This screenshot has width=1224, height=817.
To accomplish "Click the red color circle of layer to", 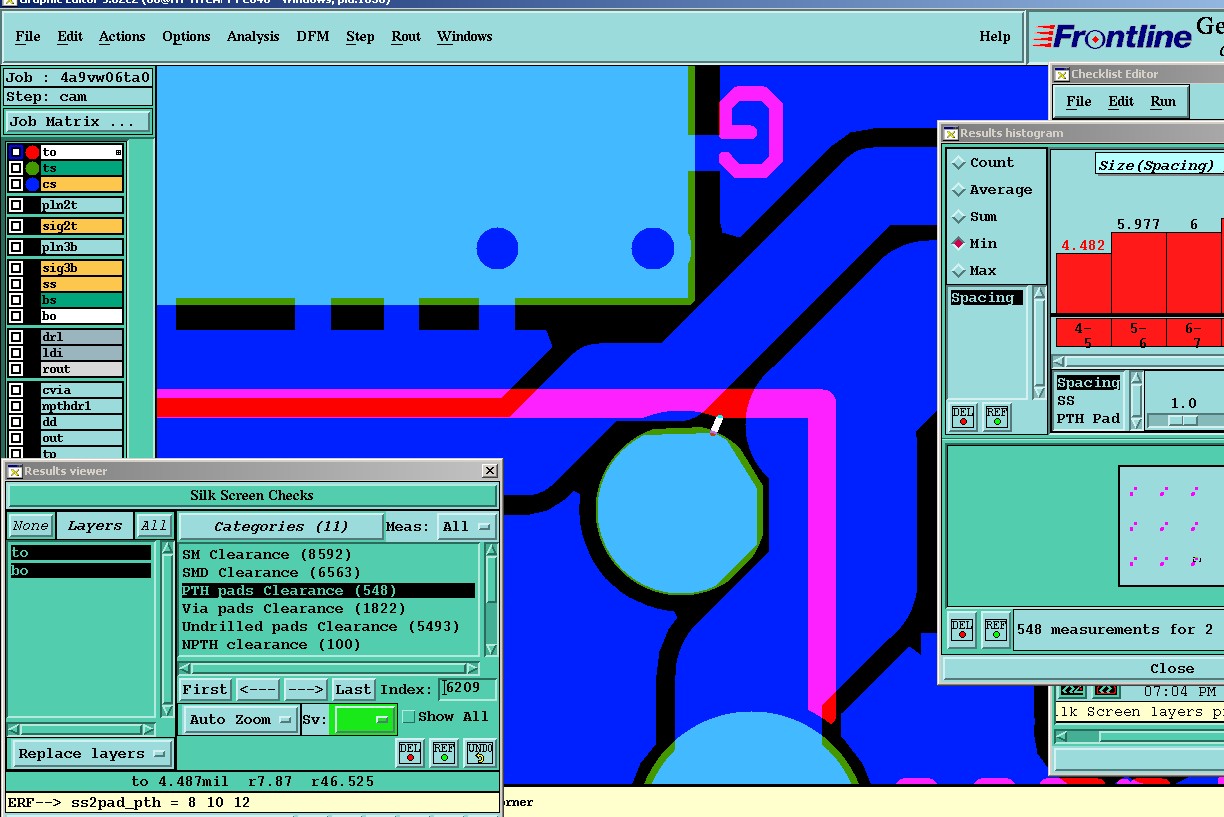I will (32, 152).
